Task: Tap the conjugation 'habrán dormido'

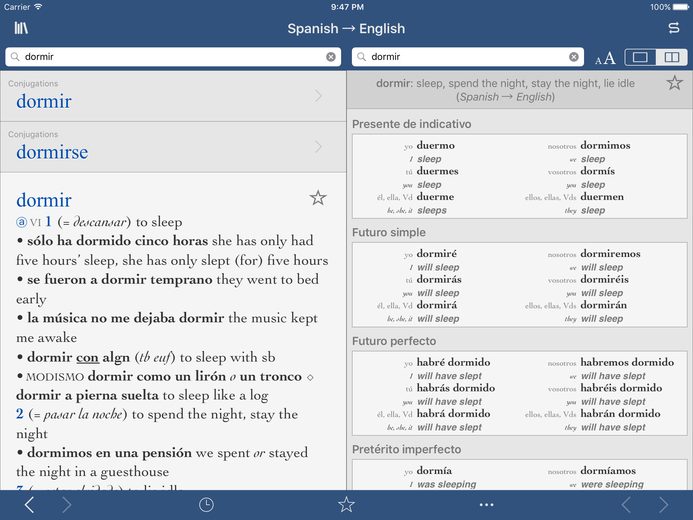Action: [621, 414]
